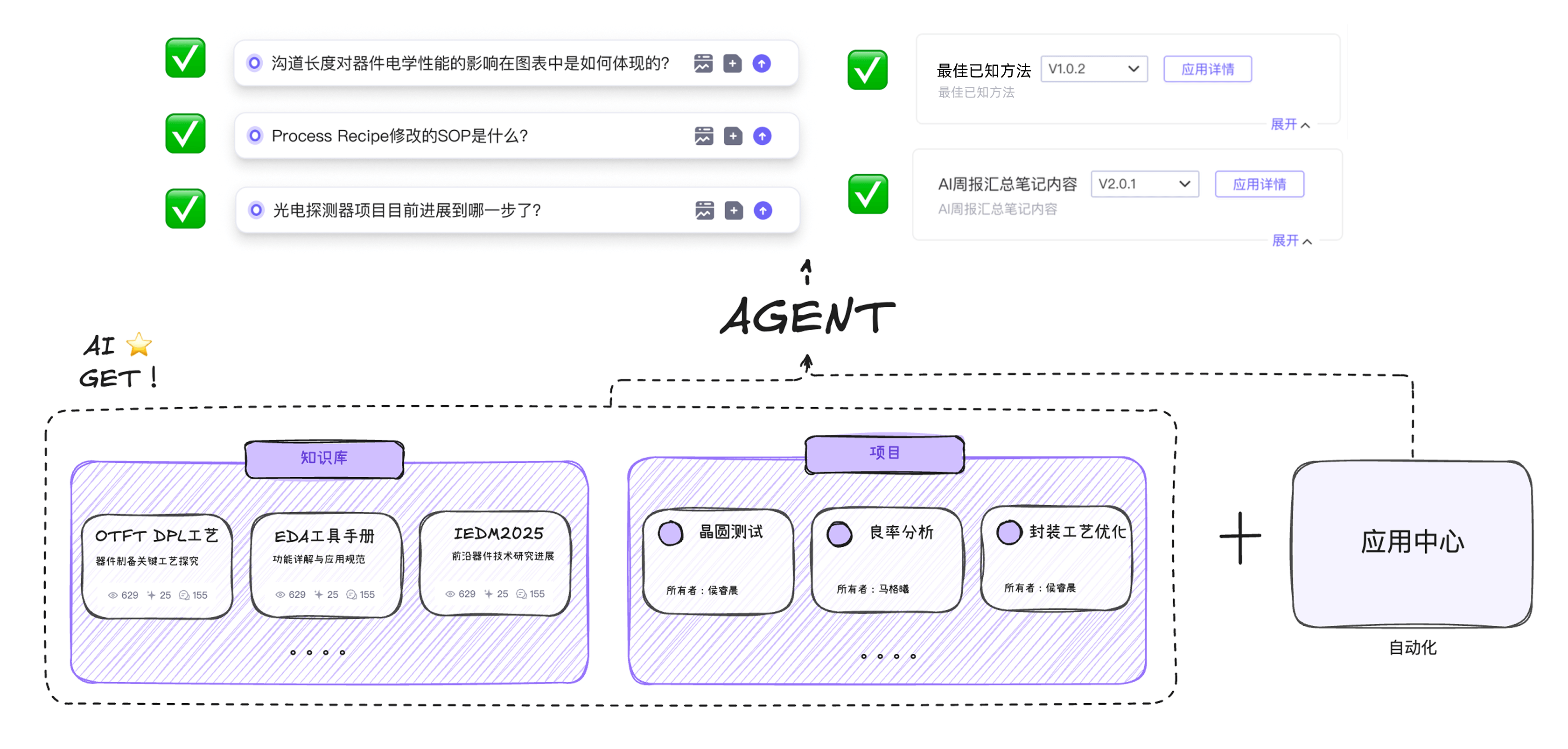Click green checkmark beside Process Recipe question
Image resolution: width=1568 pixels, height=749 pixels.
[185, 134]
